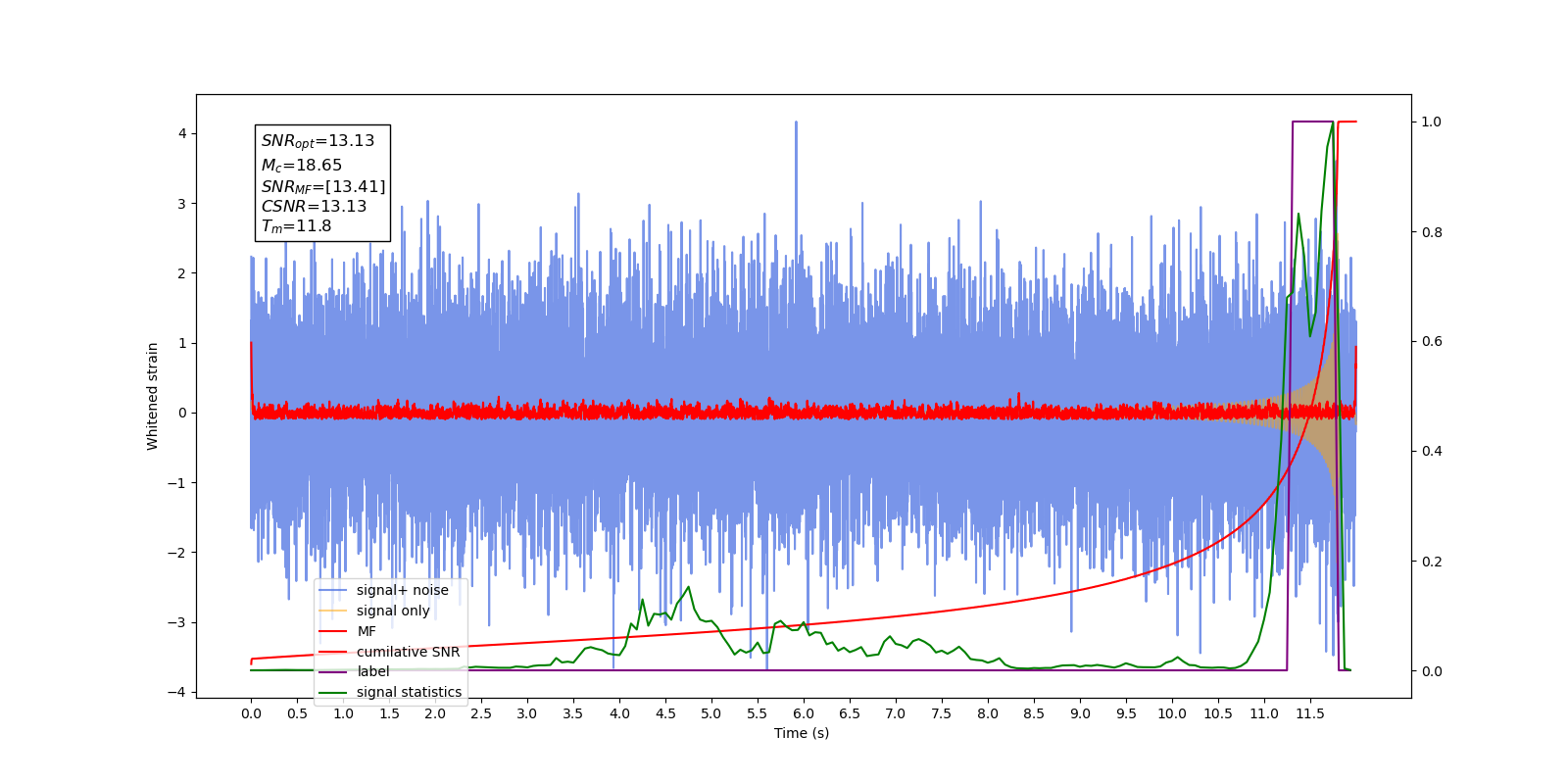This screenshot has height=784, width=1568.
Task: Click the 9.0 tick on the time axis
Action: (1080, 713)
